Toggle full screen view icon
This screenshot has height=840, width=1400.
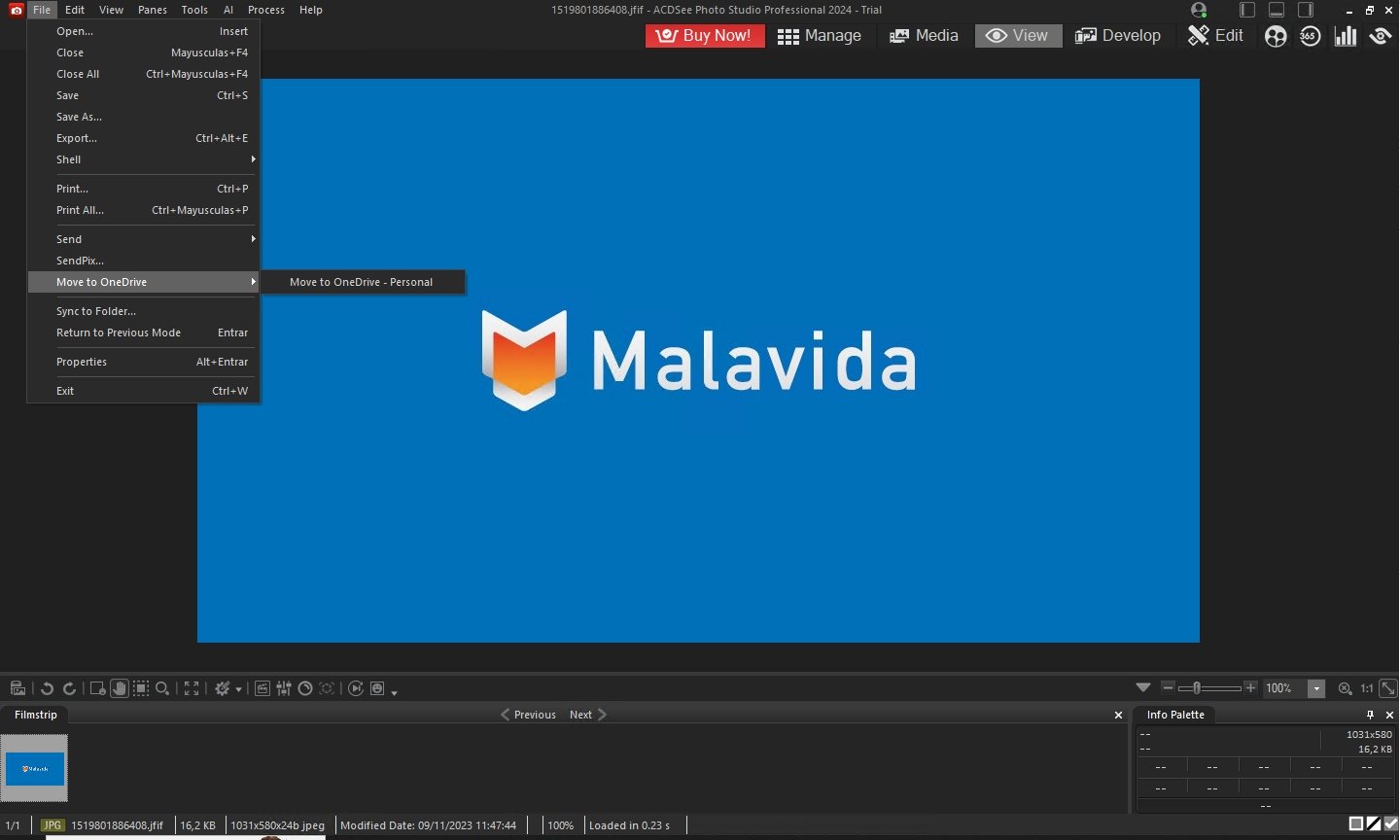point(192,688)
